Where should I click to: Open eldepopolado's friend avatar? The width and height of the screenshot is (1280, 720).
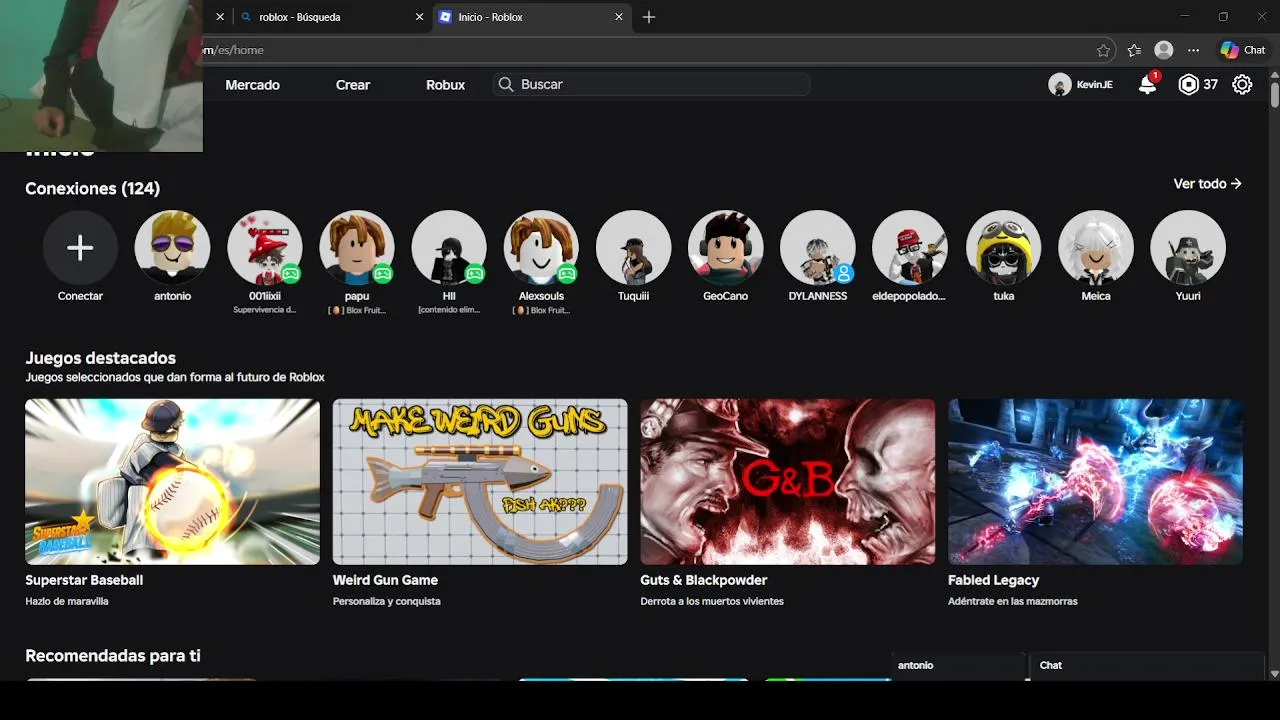click(909, 248)
